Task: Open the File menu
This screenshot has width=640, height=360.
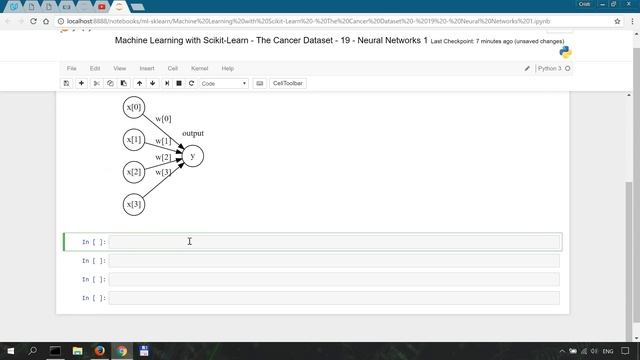Action: [x=71, y=69]
